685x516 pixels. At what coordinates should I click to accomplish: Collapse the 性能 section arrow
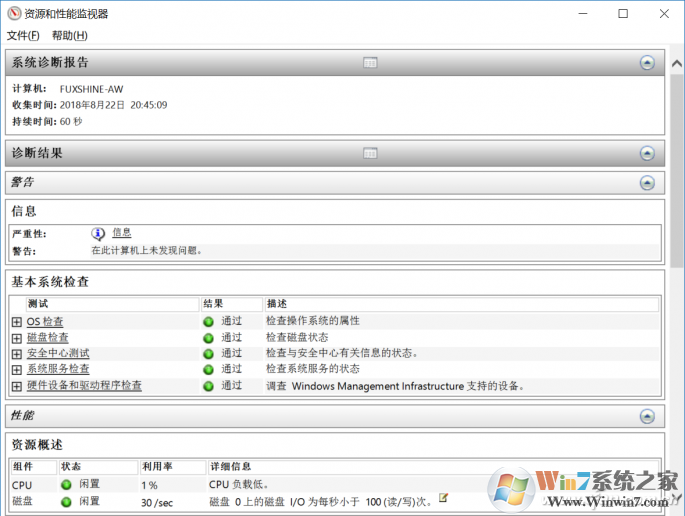[x=647, y=415]
